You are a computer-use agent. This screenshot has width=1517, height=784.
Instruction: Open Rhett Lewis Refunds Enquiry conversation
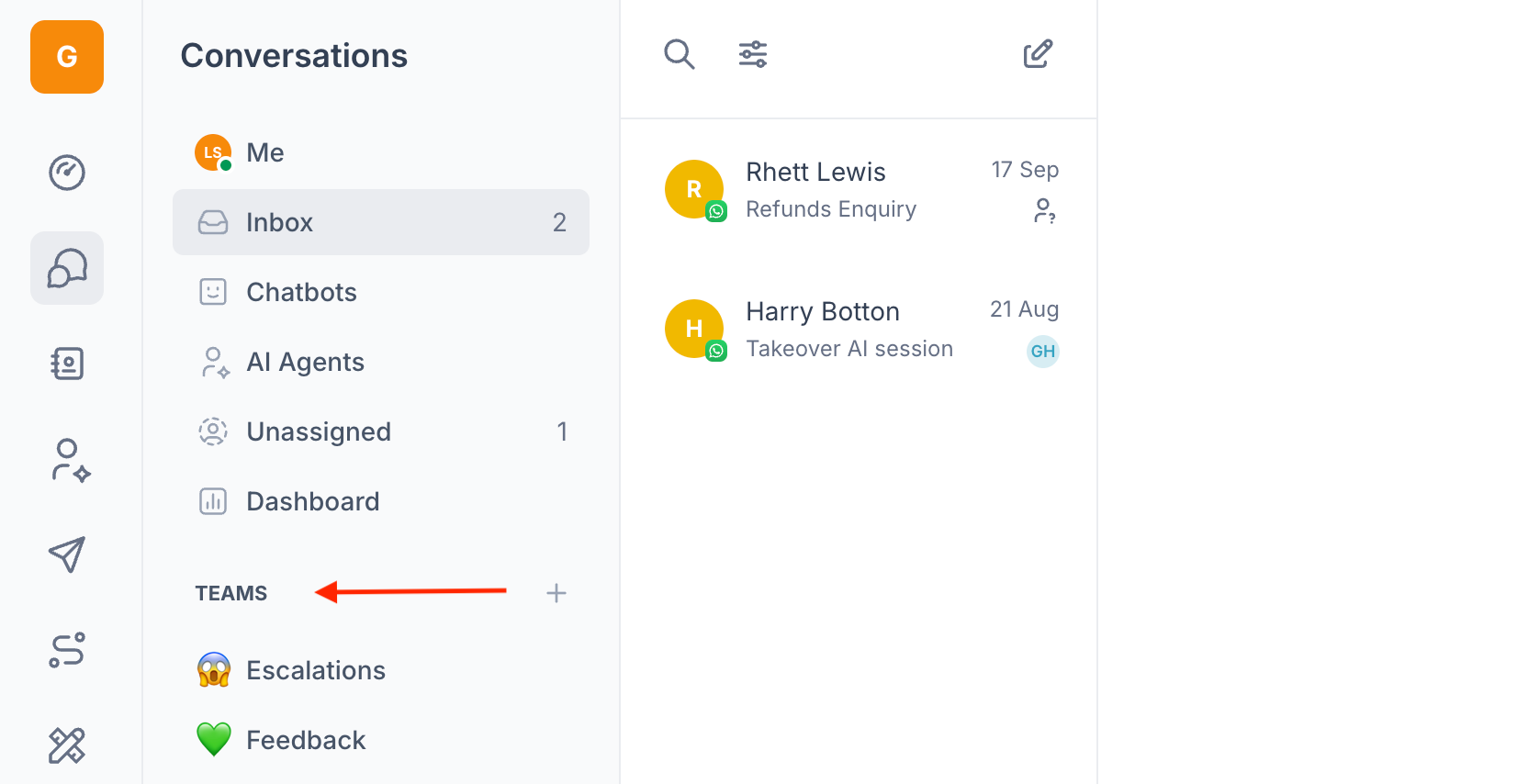859,190
